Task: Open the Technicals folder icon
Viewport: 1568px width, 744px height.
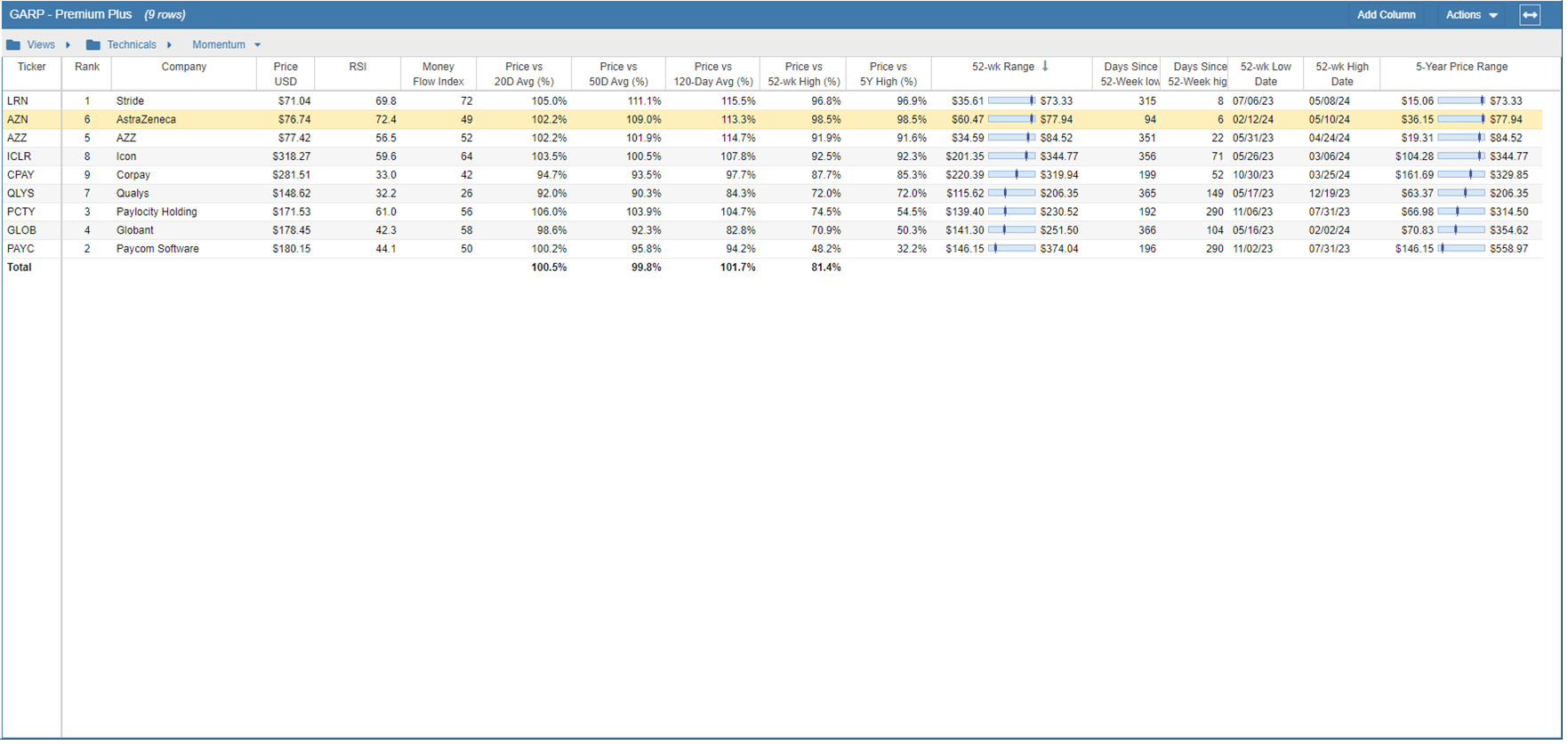Action: [93, 45]
